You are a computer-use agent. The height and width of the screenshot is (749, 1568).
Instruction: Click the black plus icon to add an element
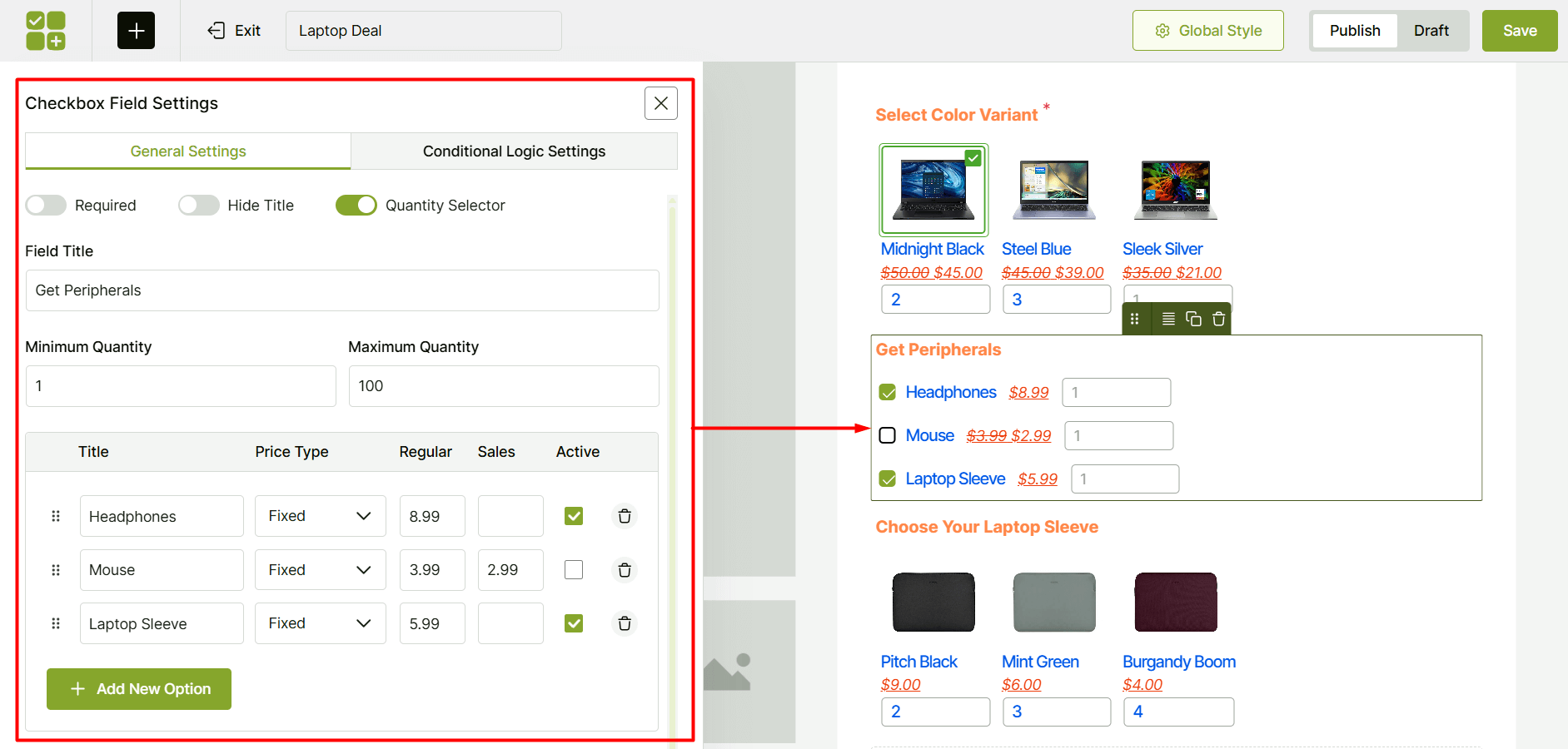pyautogui.click(x=135, y=30)
